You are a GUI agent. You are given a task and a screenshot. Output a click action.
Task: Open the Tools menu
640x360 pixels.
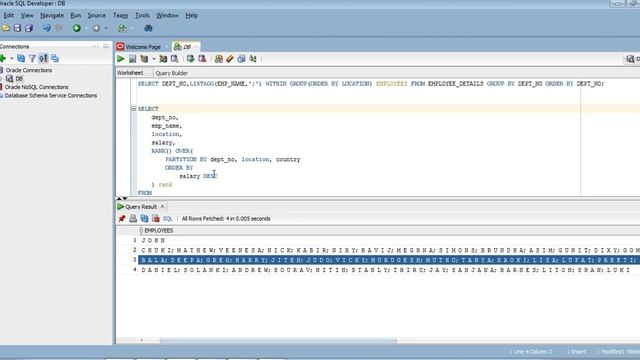pos(142,16)
